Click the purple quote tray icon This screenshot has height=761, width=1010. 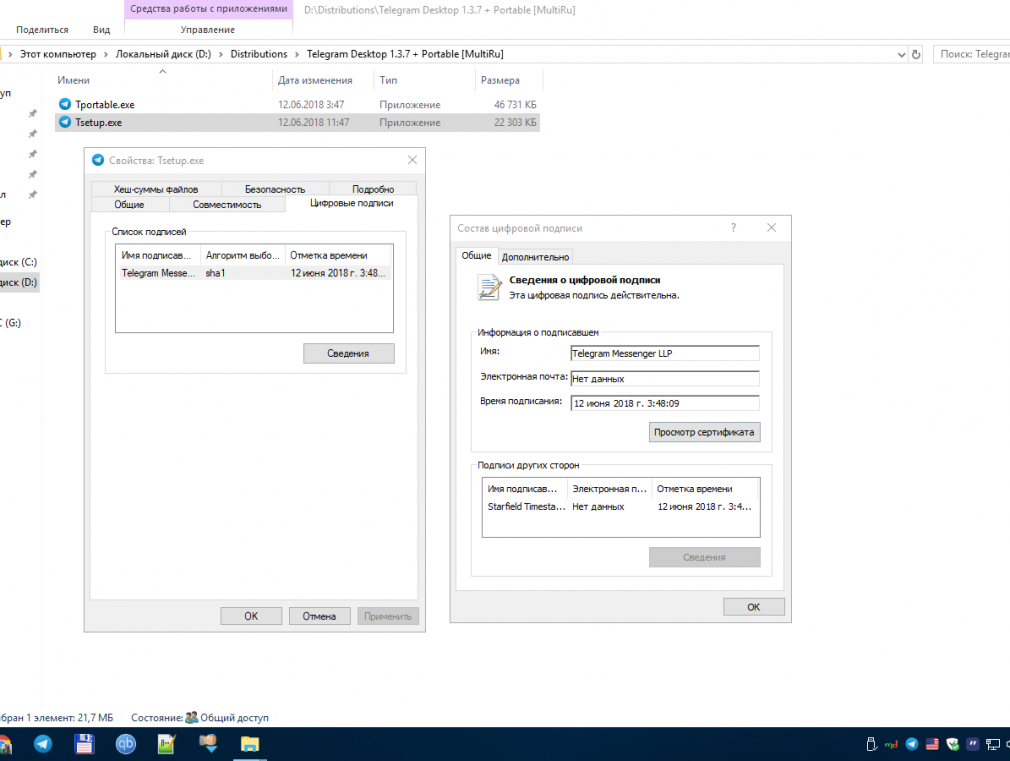pos(973,744)
